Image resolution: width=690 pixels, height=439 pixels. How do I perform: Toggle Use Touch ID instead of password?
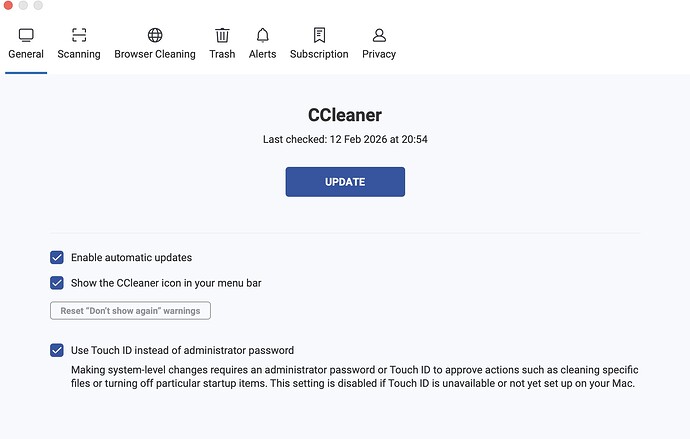[57, 350]
